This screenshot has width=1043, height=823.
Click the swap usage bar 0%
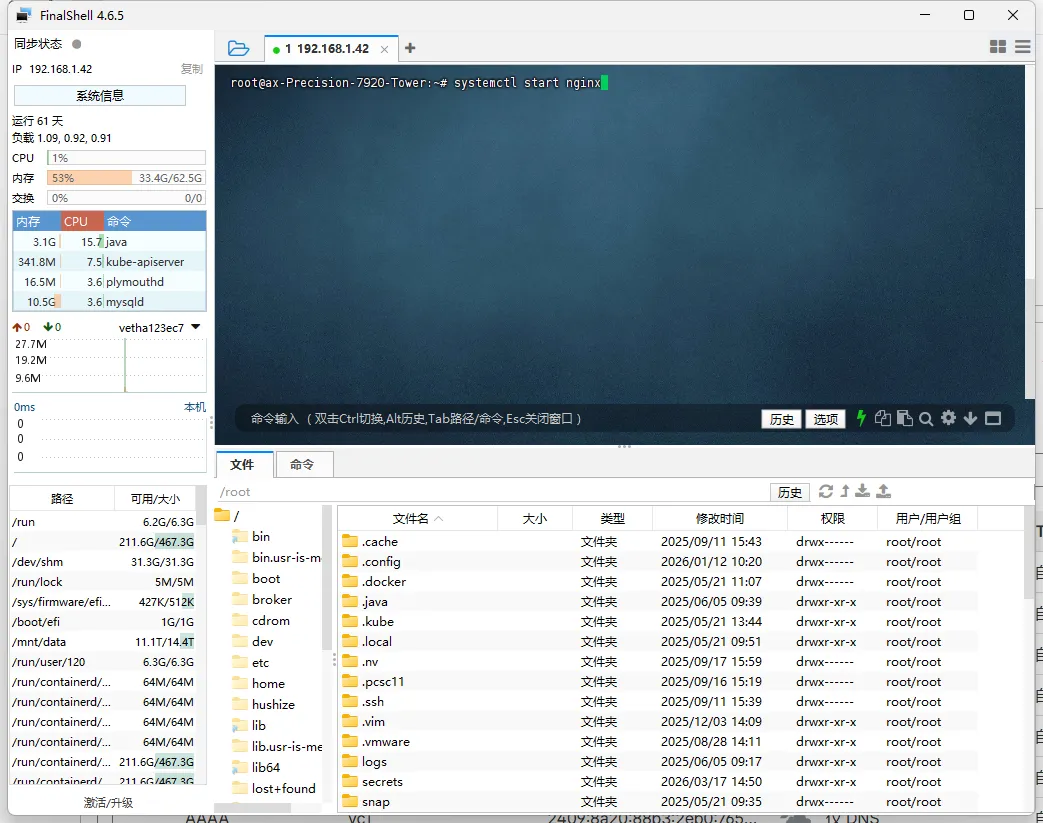126,198
